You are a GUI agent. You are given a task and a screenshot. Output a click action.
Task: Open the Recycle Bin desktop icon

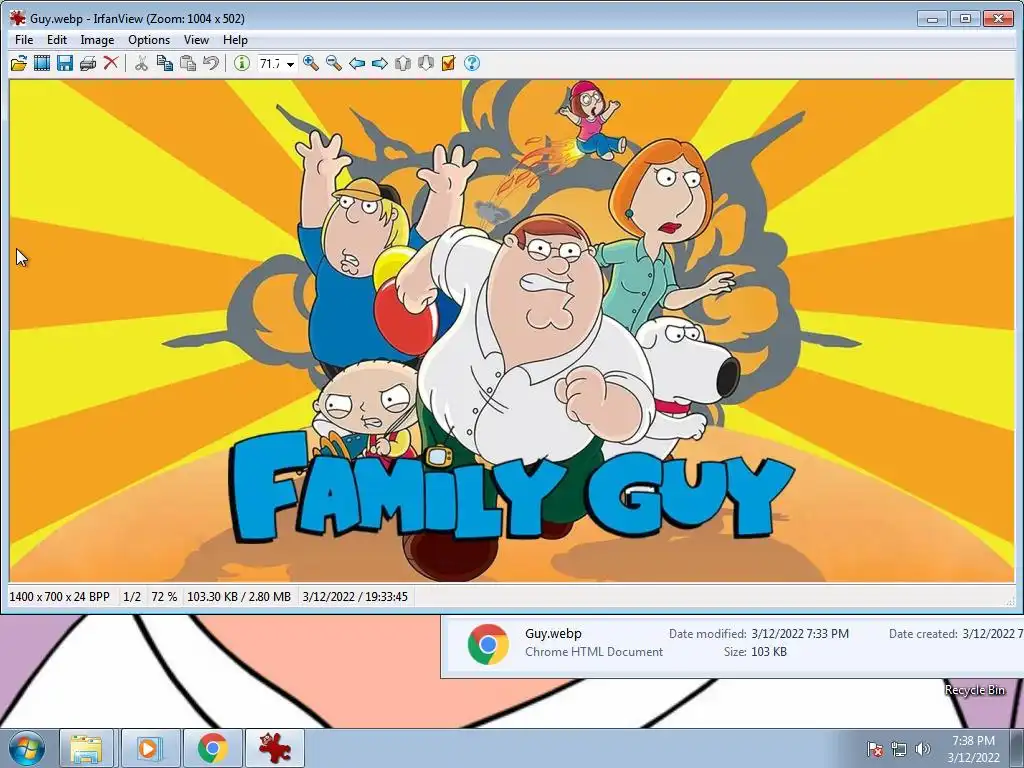tap(974, 690)
